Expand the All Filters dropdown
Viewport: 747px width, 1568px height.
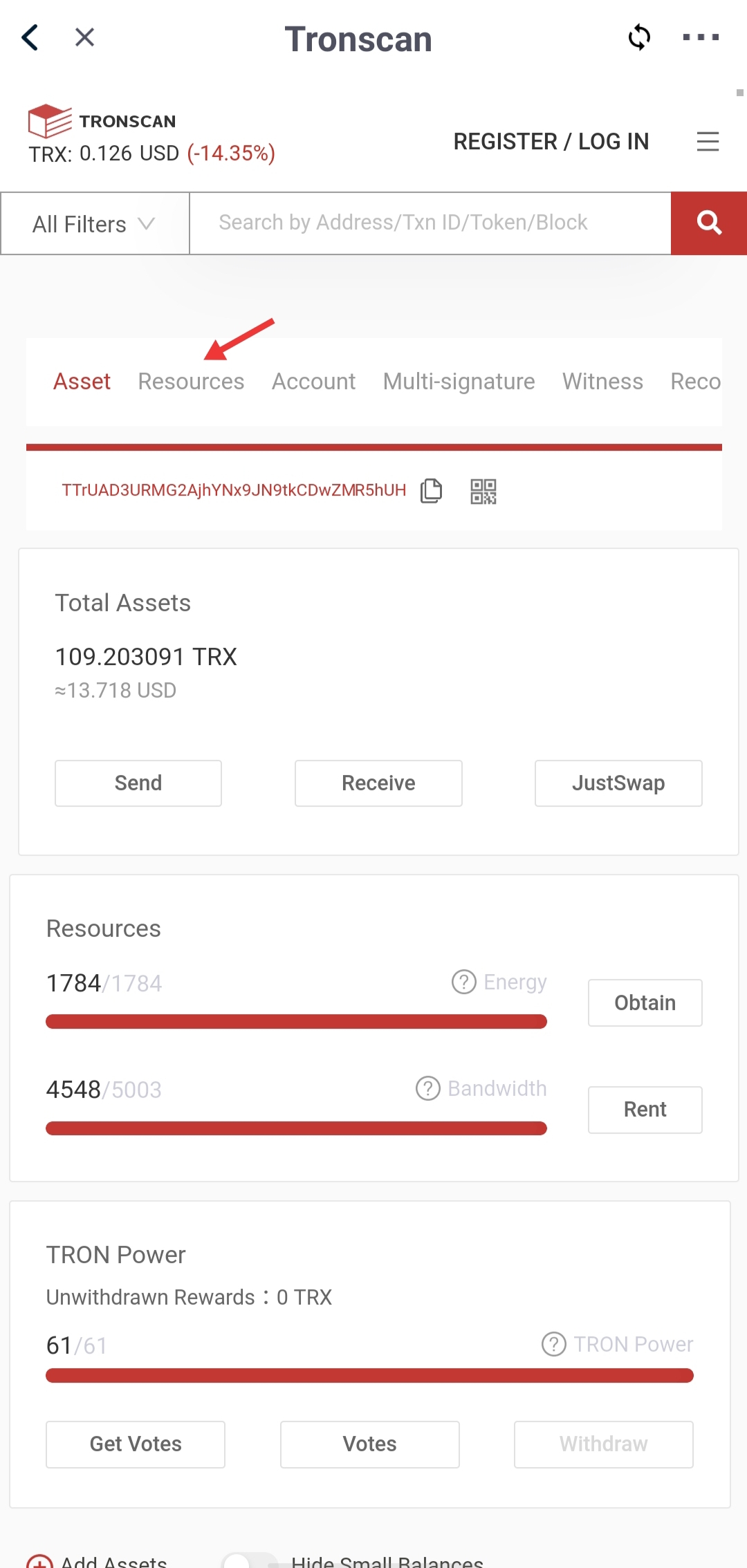95,224
